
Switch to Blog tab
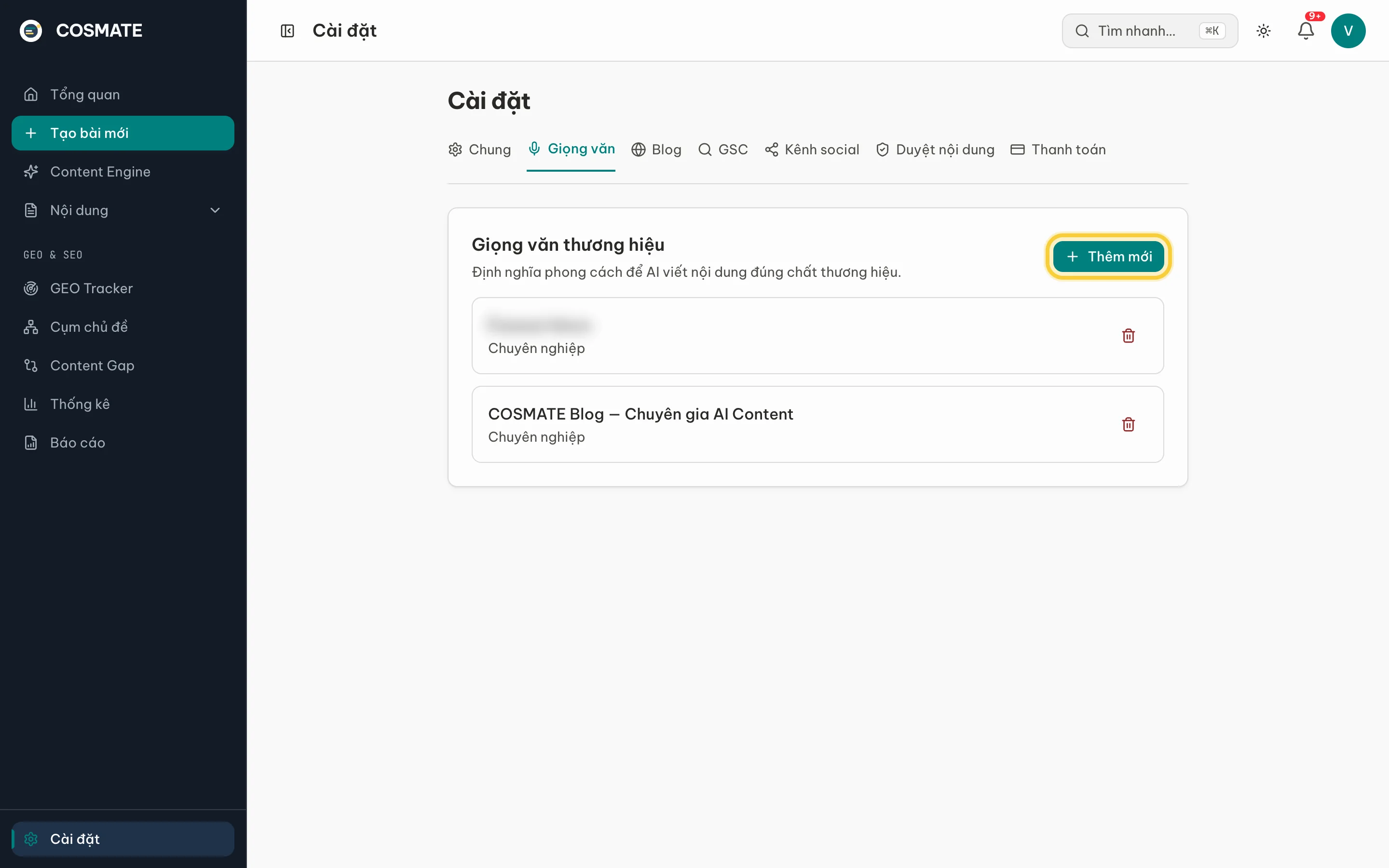click(656, 150)
